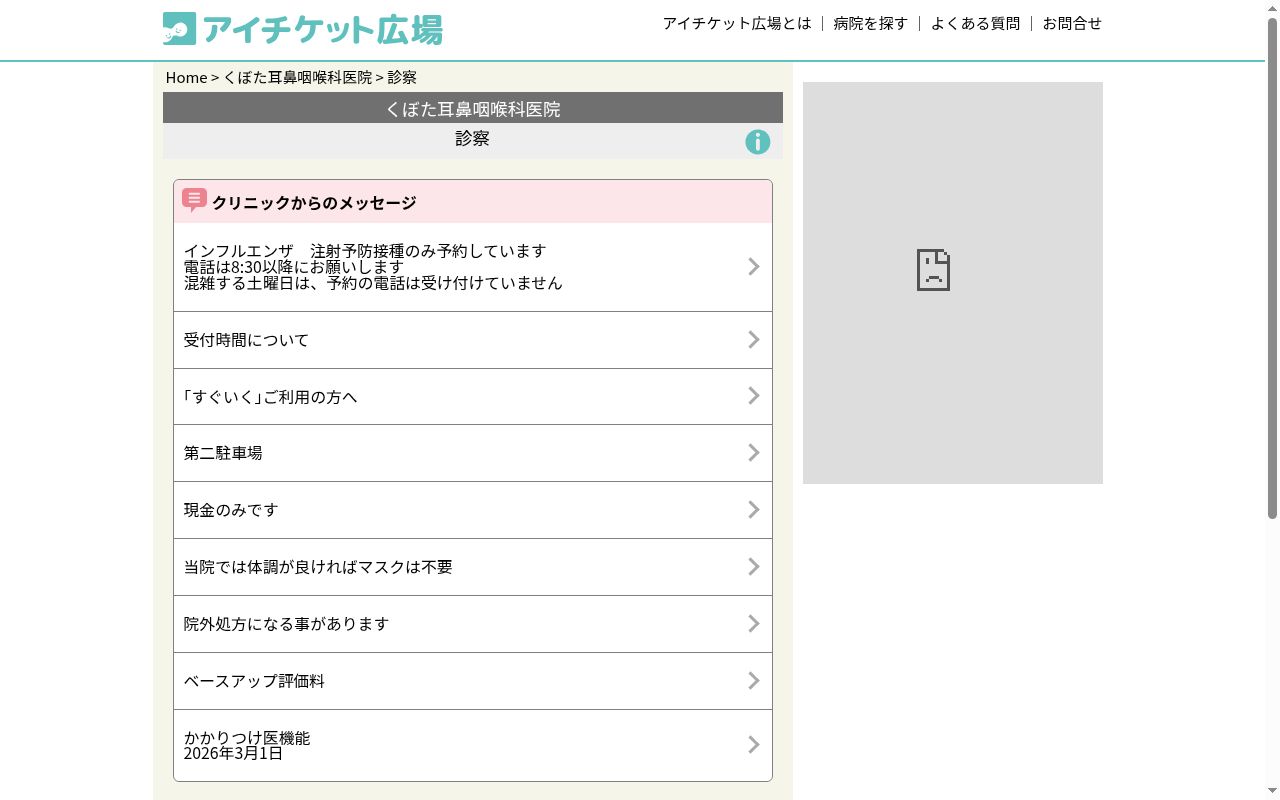The height and width of the screenshot is (800, 1280).
Task: Select かかりつけ医機能 2026年3月1日 text
Action: point(247,745)
